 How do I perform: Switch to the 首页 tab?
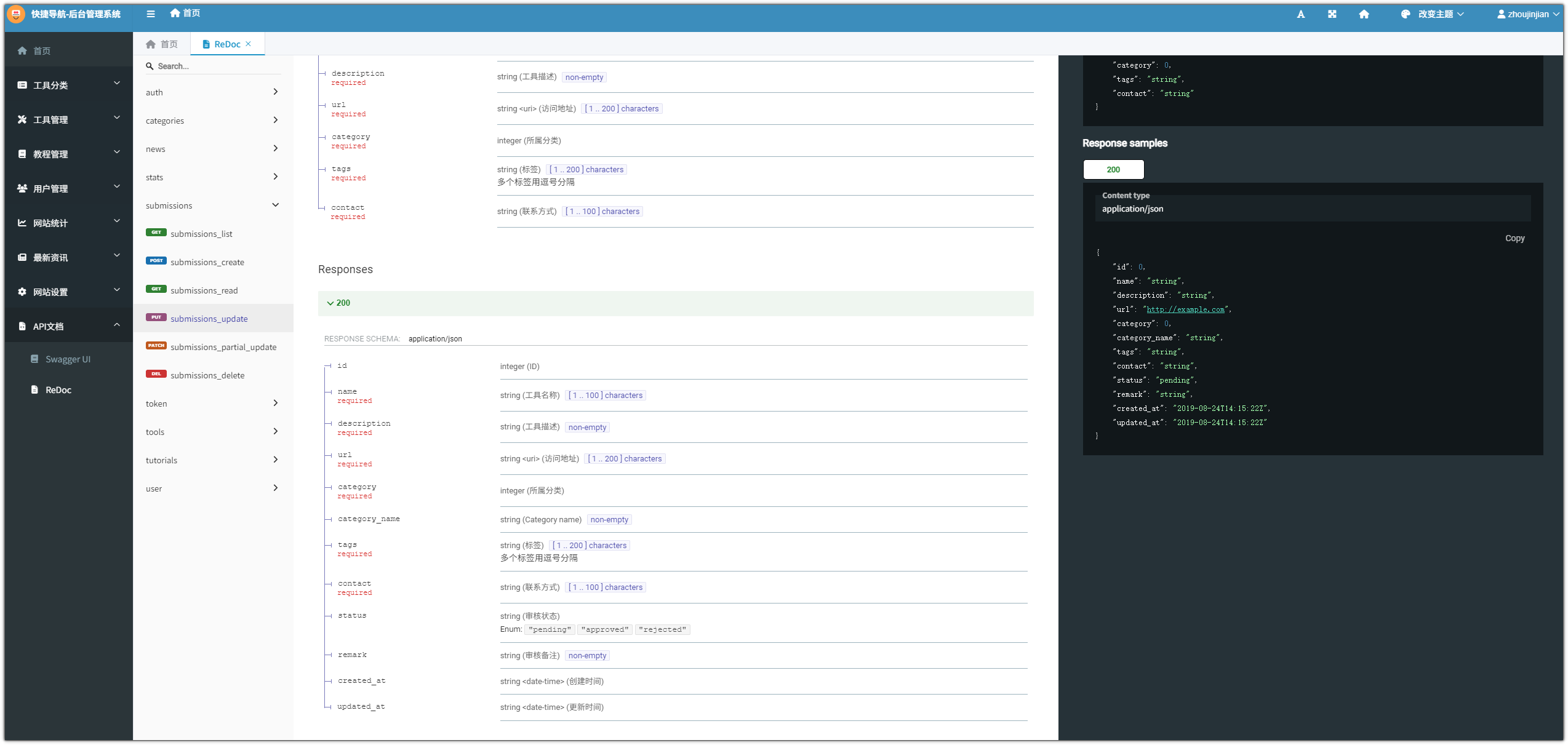[x=162, y=44]
